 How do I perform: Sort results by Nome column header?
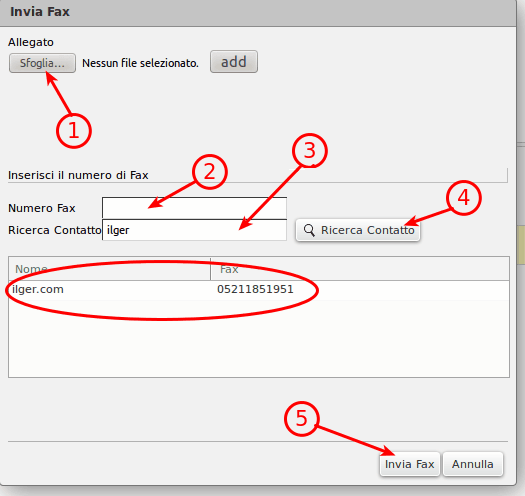click(109, 269)
